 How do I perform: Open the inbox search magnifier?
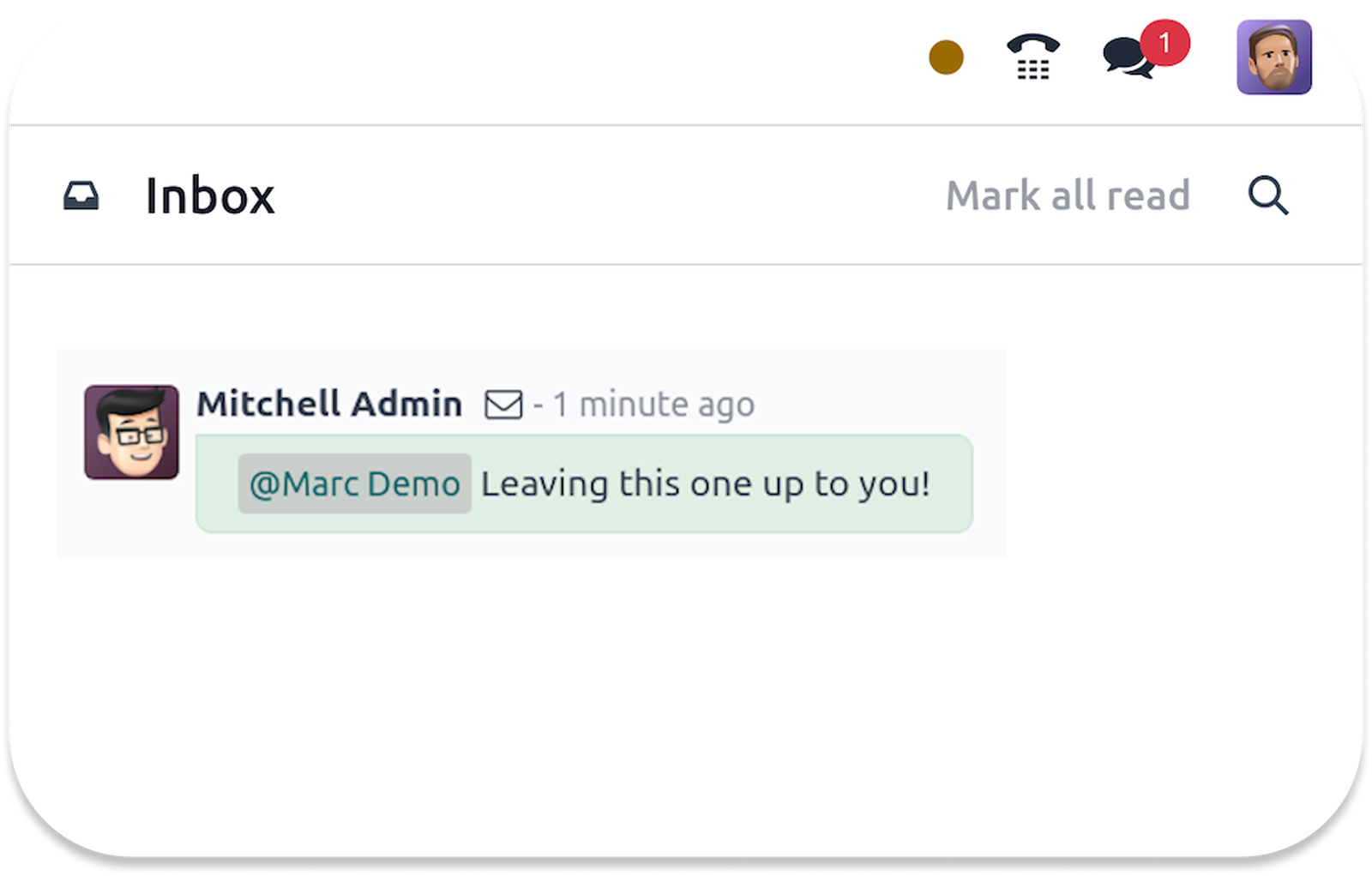click(x=1267, y=196)
